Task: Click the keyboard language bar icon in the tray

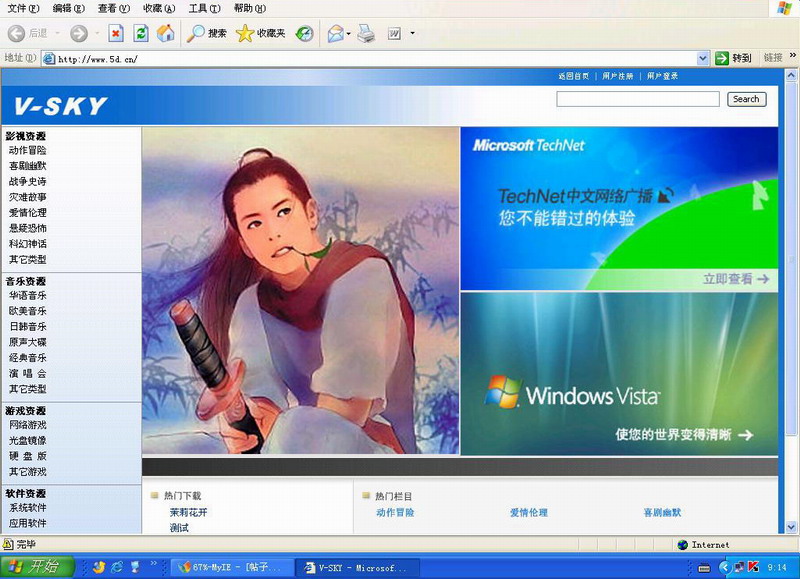Action: (x=704, y=568)
